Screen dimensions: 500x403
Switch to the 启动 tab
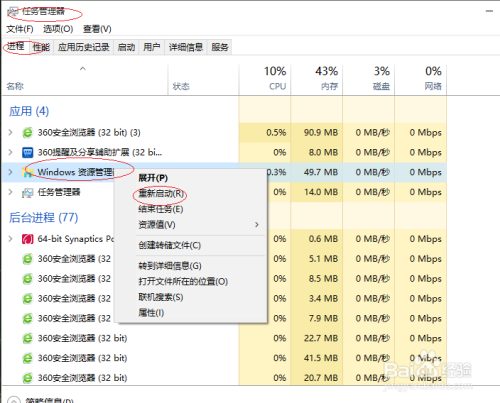pyautogui.click(x=126, y=47)
